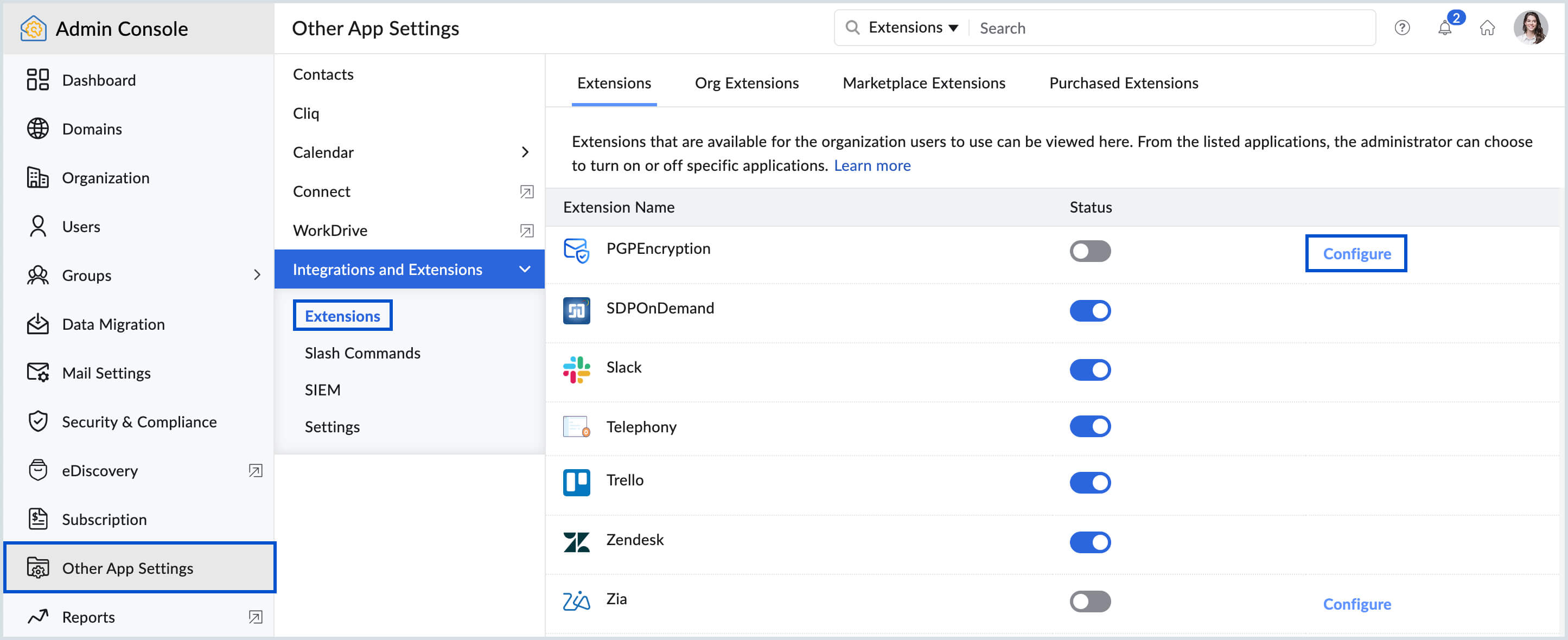Expand the Calendar submenu arrow
This screenshot has width=1568, height=640.
[525, 151]
